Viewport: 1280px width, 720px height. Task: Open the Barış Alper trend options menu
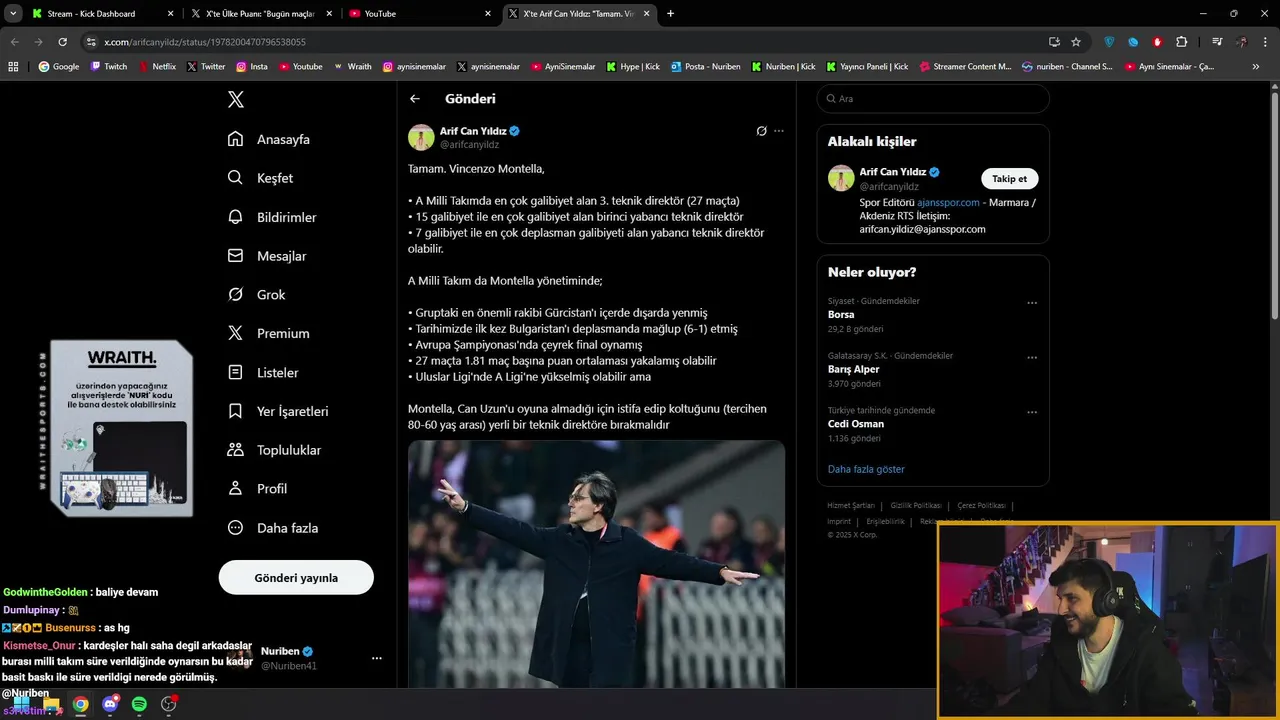click(x=1032, y=357)
